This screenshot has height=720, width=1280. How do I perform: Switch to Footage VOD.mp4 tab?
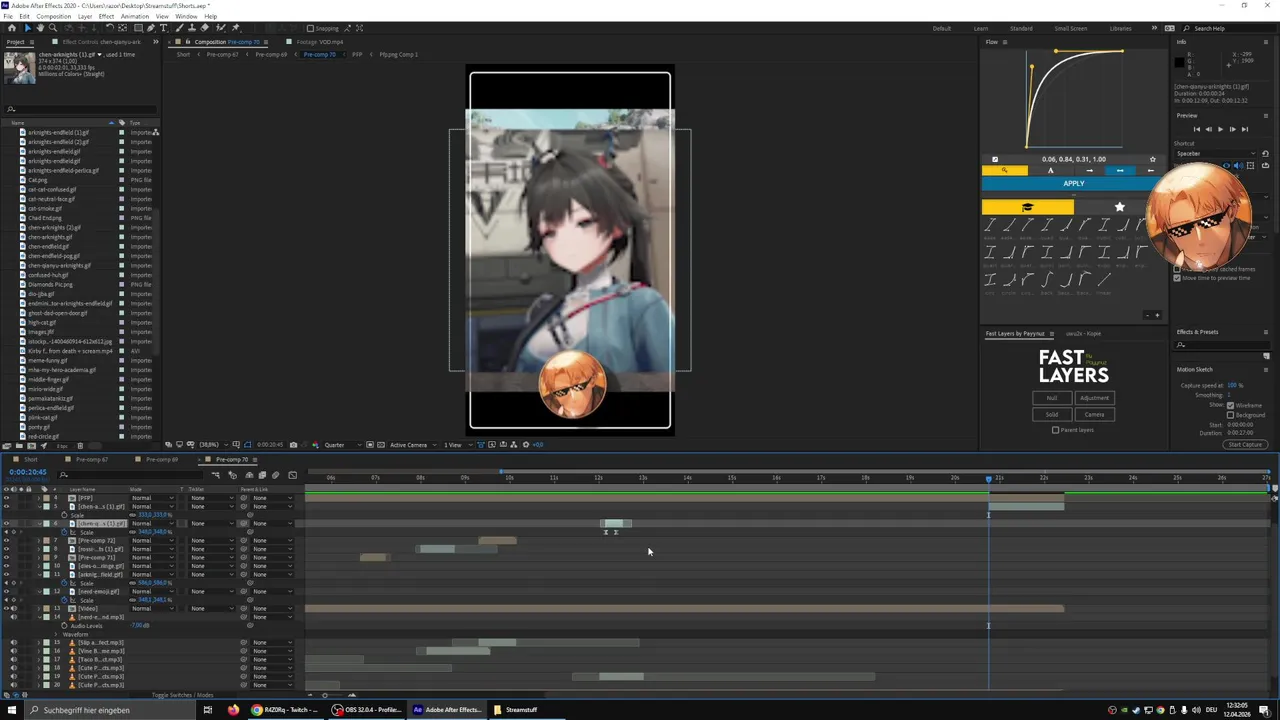click(319, 42)
